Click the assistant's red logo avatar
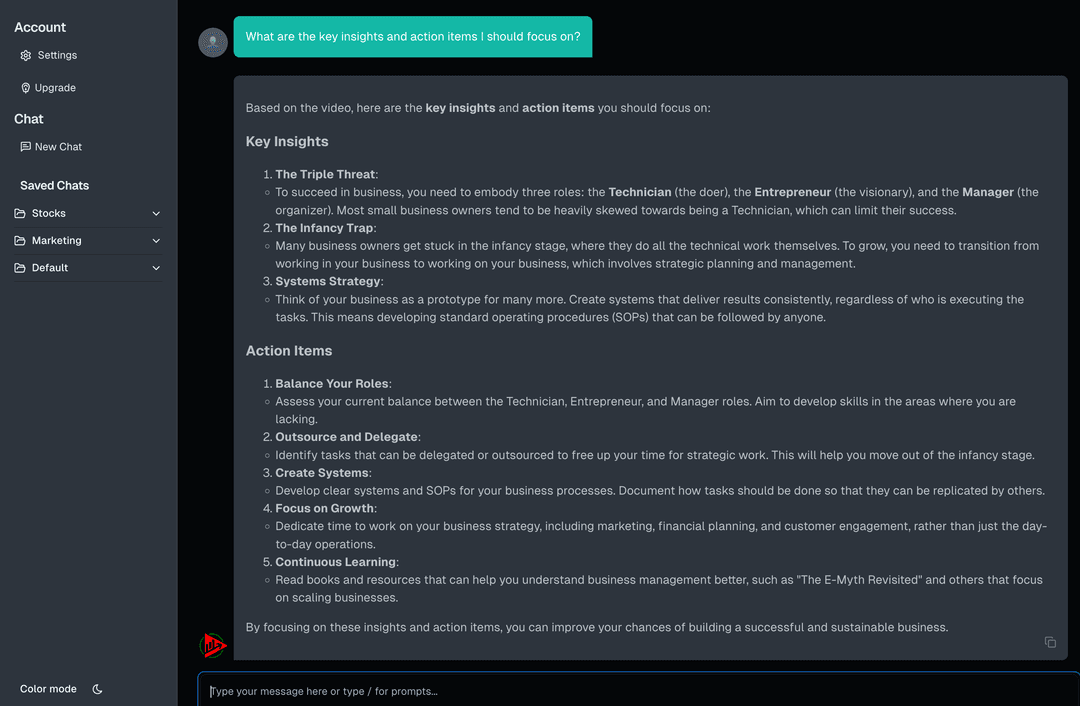 coord(212,644)
